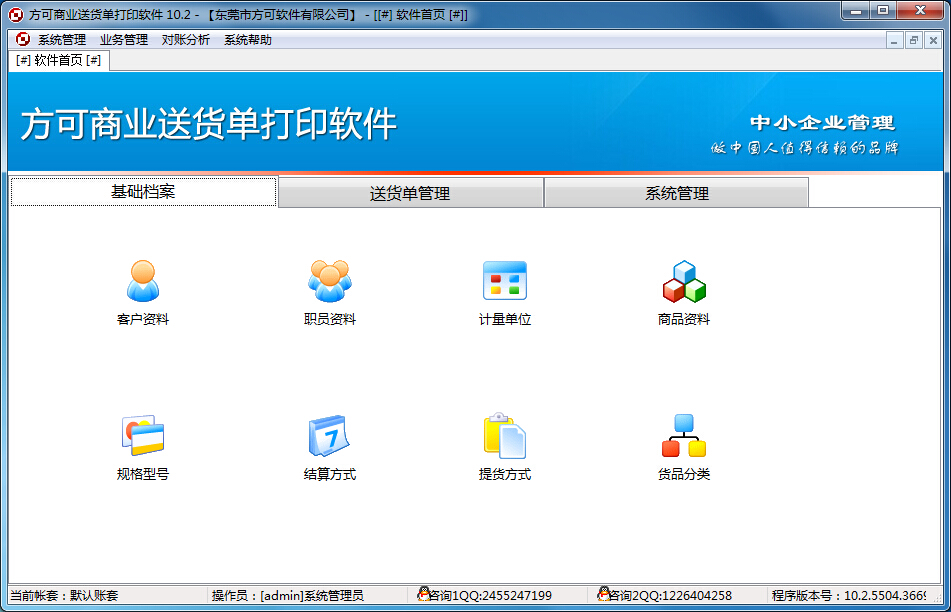The width and height of the screenshot is (951, 612).
Task: Click the 方可商业送货单打印软件 banner title
Action: [209, 124]
